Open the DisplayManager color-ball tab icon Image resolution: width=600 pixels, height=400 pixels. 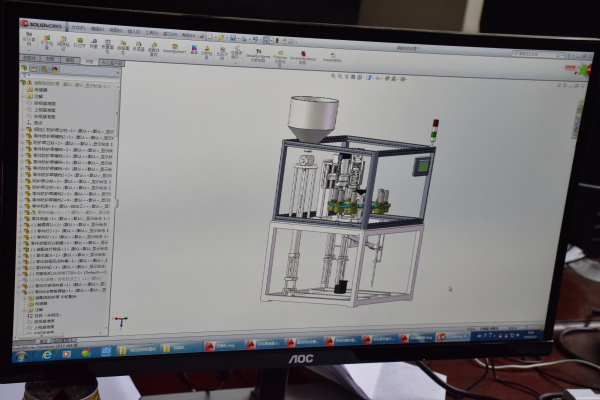[54, 69]
